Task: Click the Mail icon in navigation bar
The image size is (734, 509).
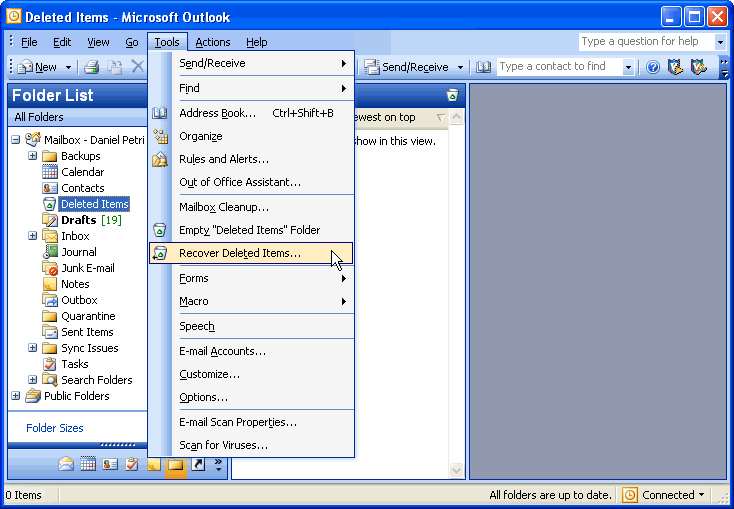Action: [66, 464]
